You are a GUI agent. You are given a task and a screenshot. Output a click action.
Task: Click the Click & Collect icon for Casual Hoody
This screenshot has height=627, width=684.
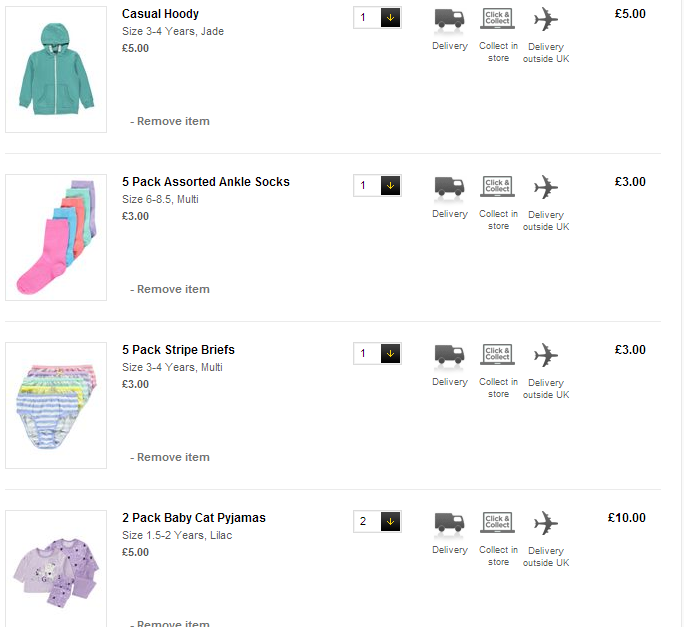498,18
